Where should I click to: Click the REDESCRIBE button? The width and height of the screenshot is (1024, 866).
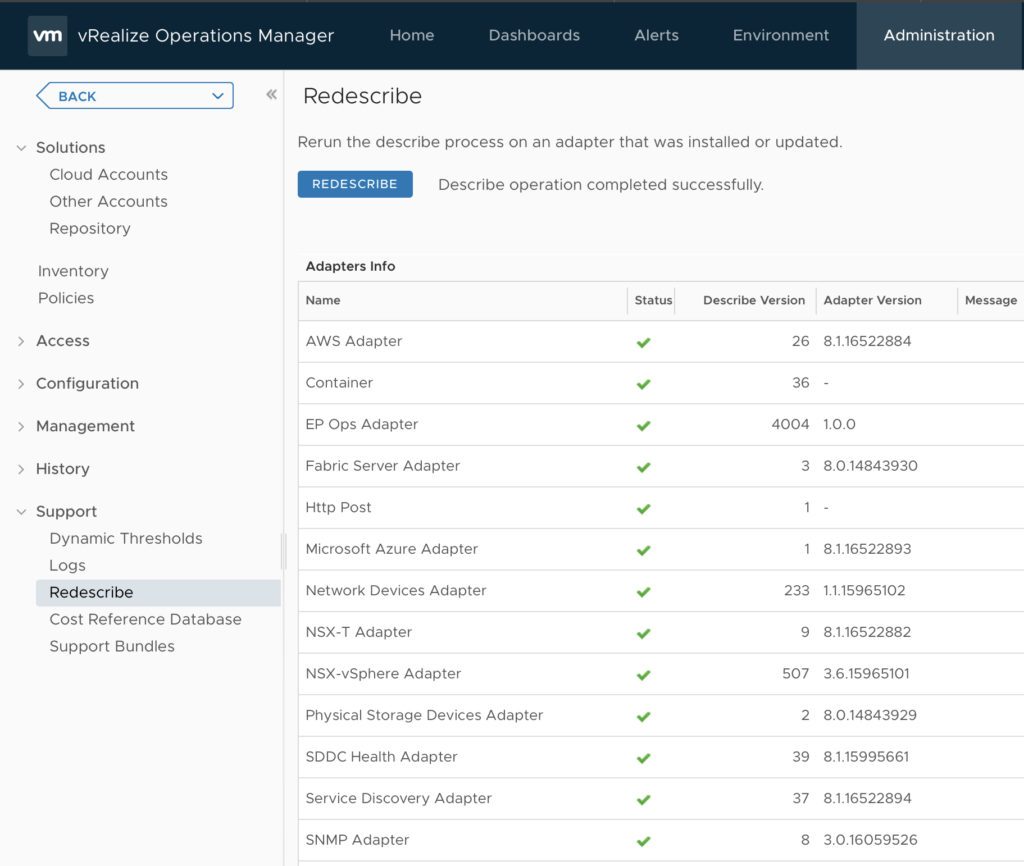click(x=355, y=184)
